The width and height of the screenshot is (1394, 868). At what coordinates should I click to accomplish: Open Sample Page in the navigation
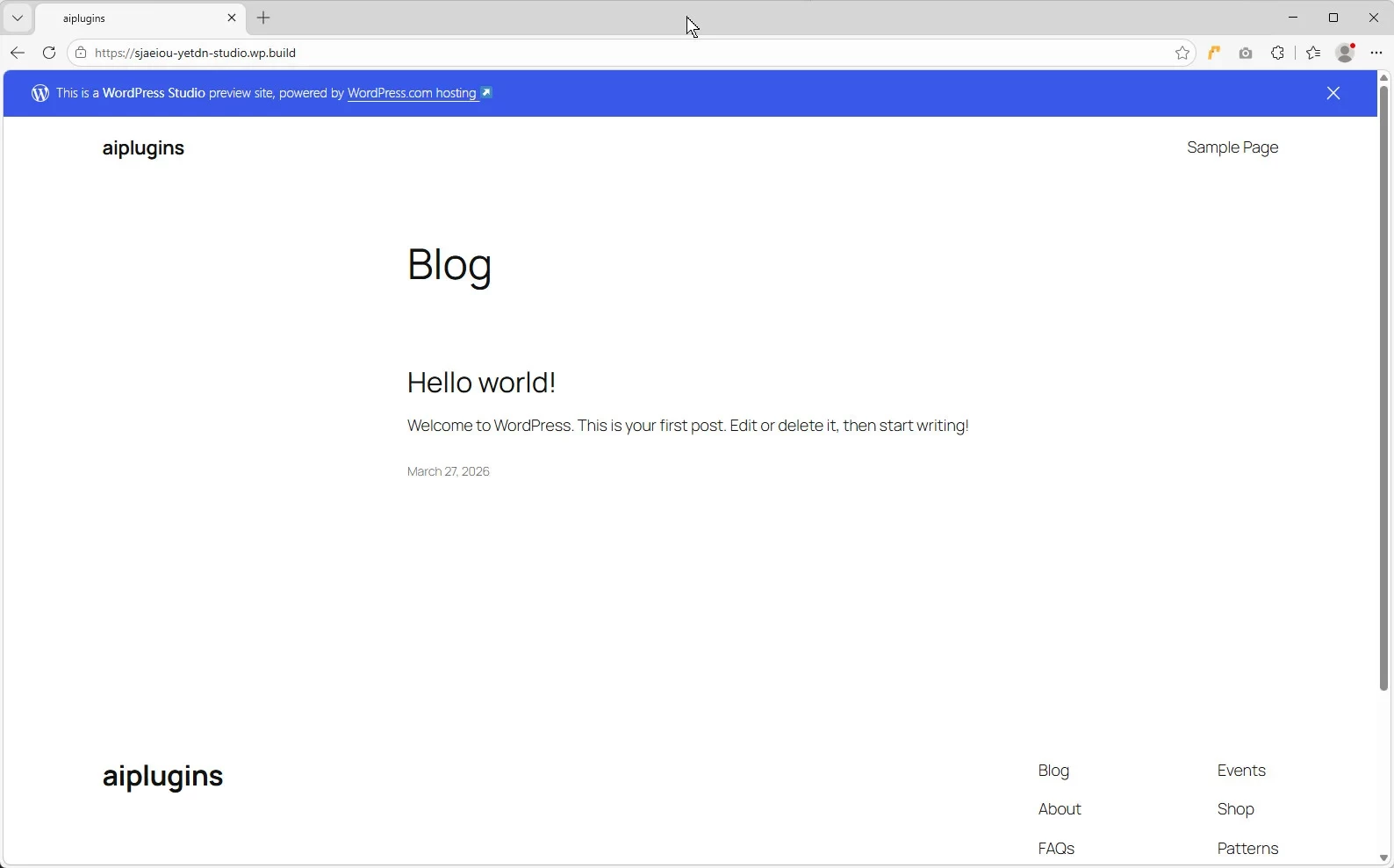[x=1232, y=147]
